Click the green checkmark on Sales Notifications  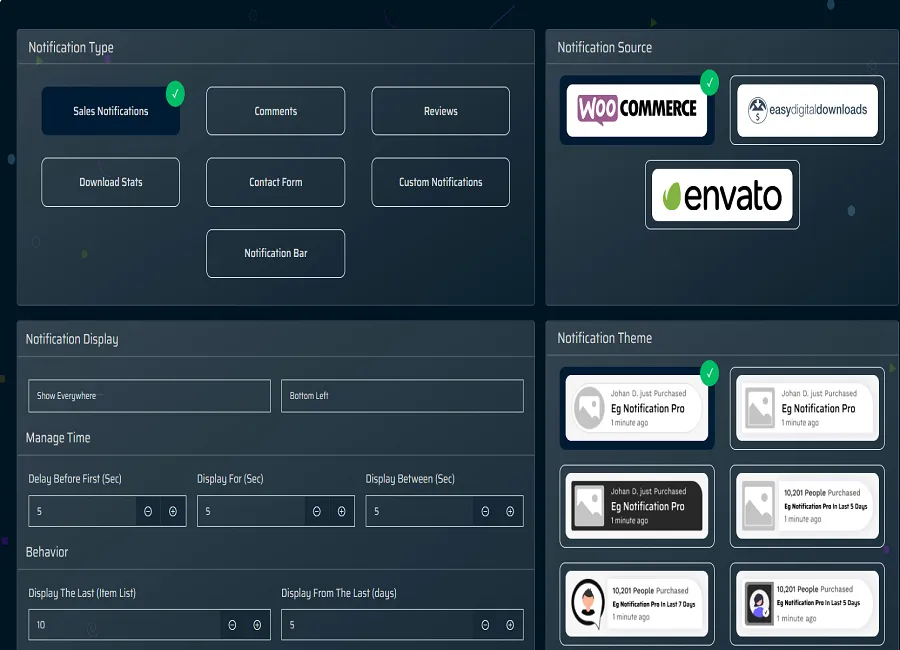click(x=175, y=94)
